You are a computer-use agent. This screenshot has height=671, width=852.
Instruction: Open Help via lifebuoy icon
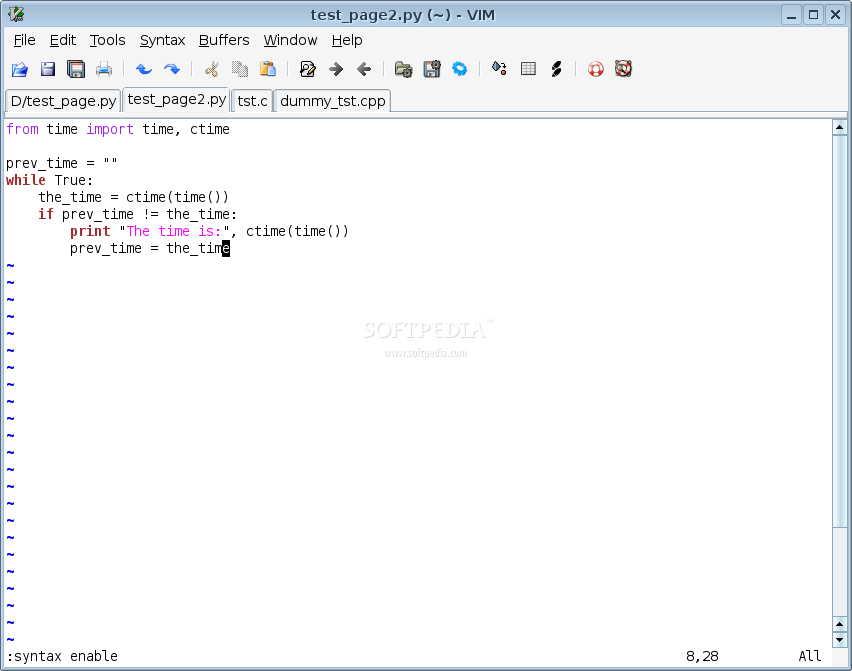tap(596, 69)
